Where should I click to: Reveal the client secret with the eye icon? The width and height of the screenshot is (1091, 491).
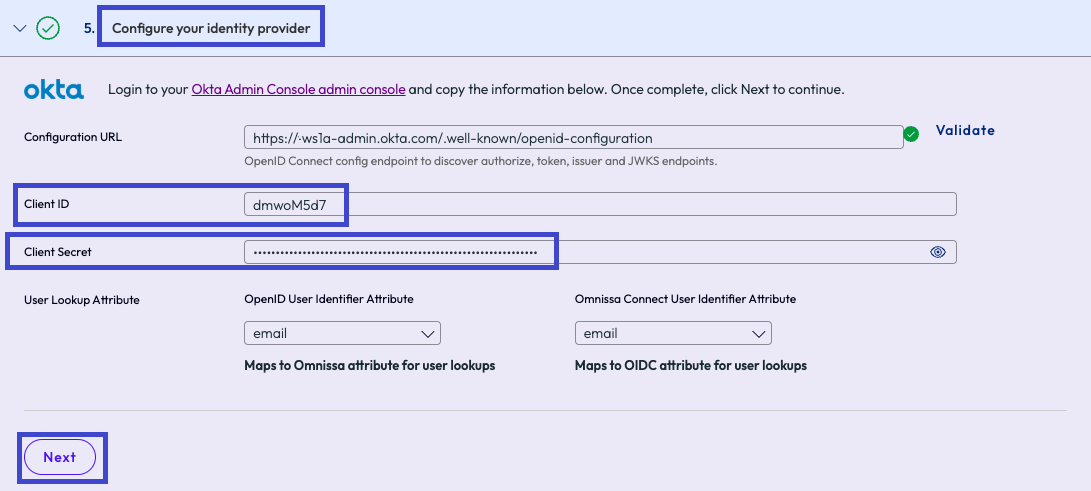[x=938, y=252]
